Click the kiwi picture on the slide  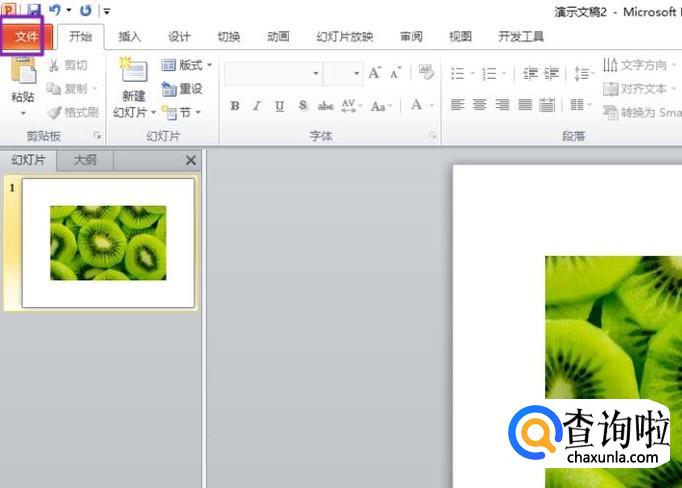tap(613, 372)
